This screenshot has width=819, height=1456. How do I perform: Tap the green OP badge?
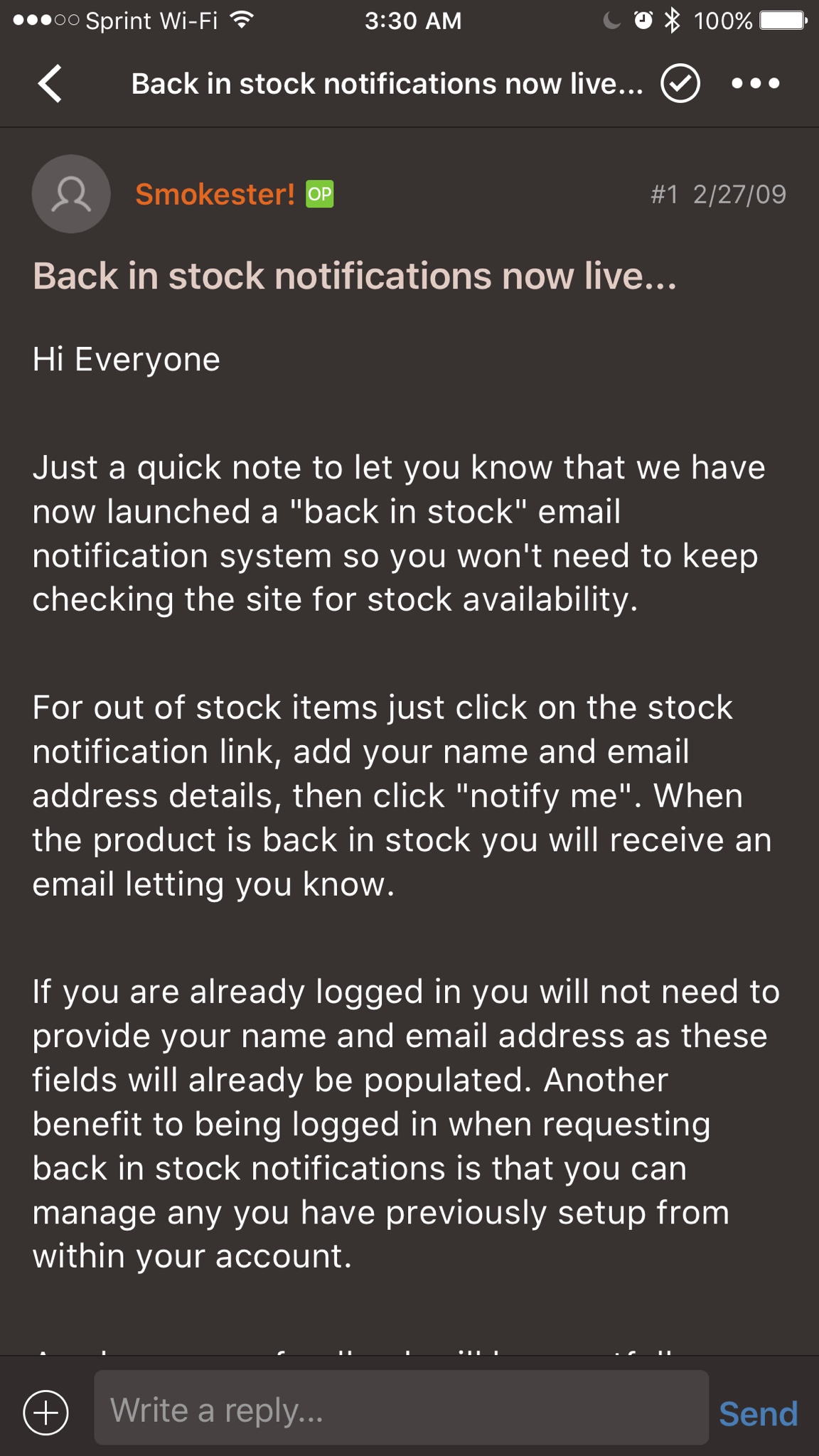pos(320,194)
